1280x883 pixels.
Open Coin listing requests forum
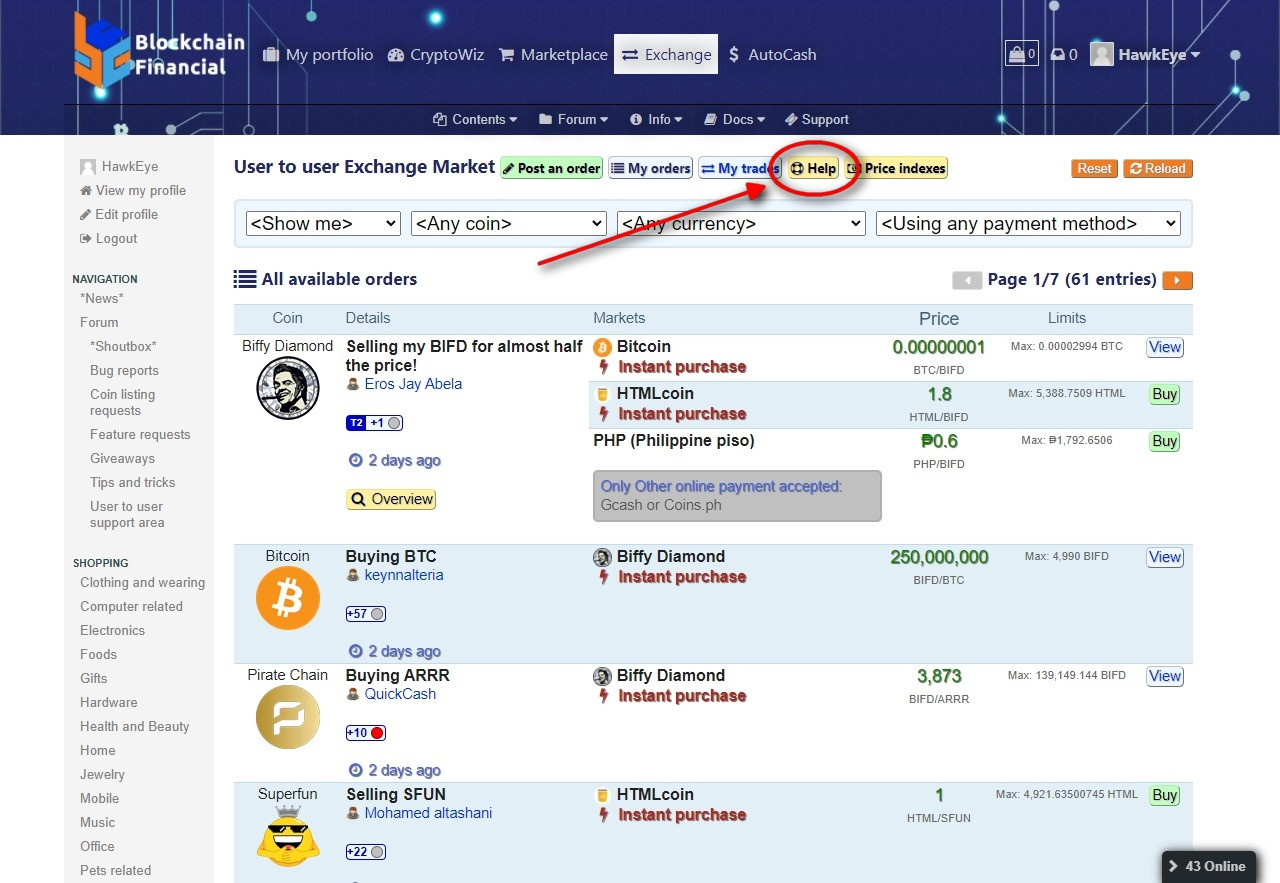(x=122, y=402)
